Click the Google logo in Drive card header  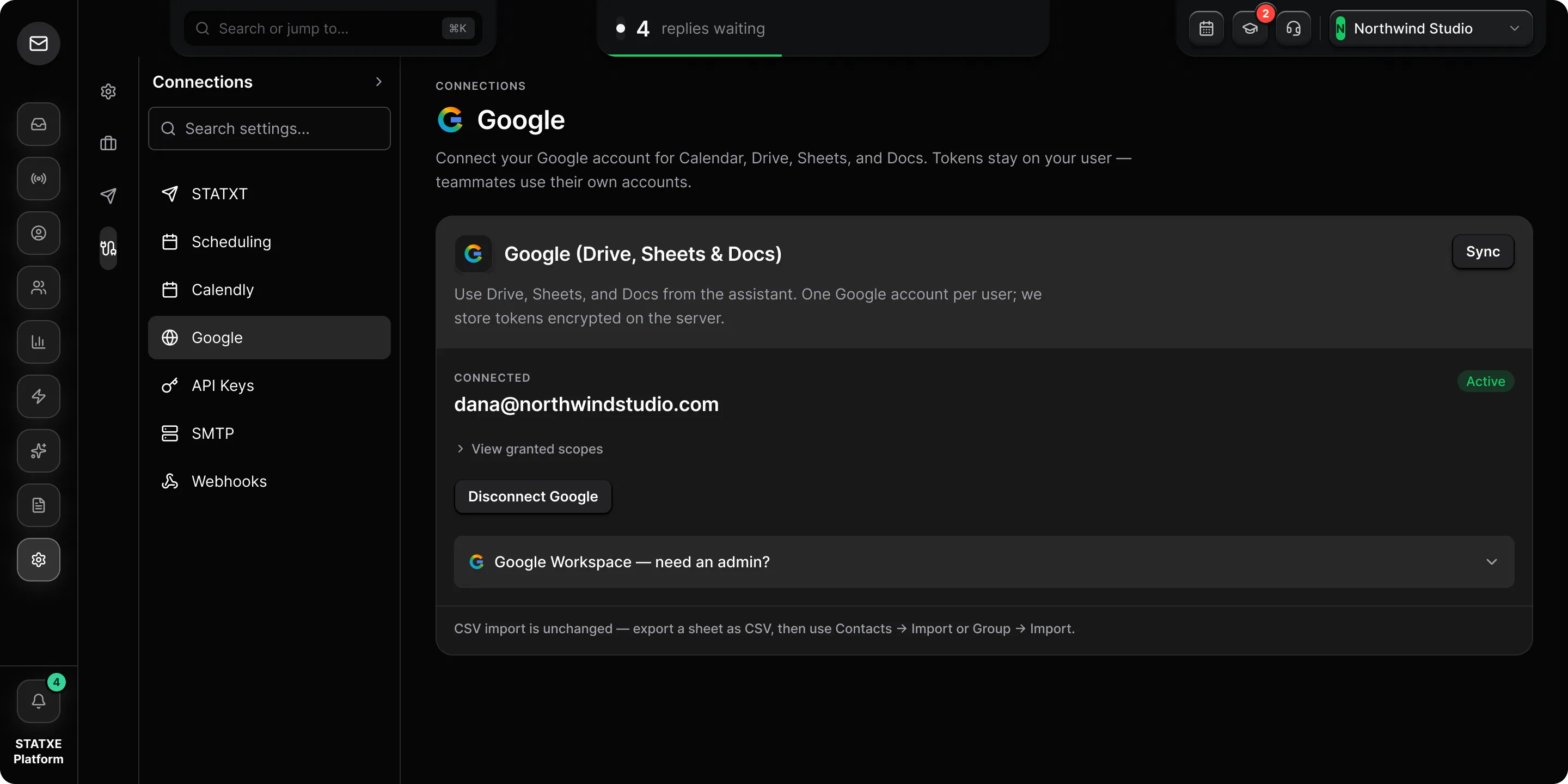(474, 253)
